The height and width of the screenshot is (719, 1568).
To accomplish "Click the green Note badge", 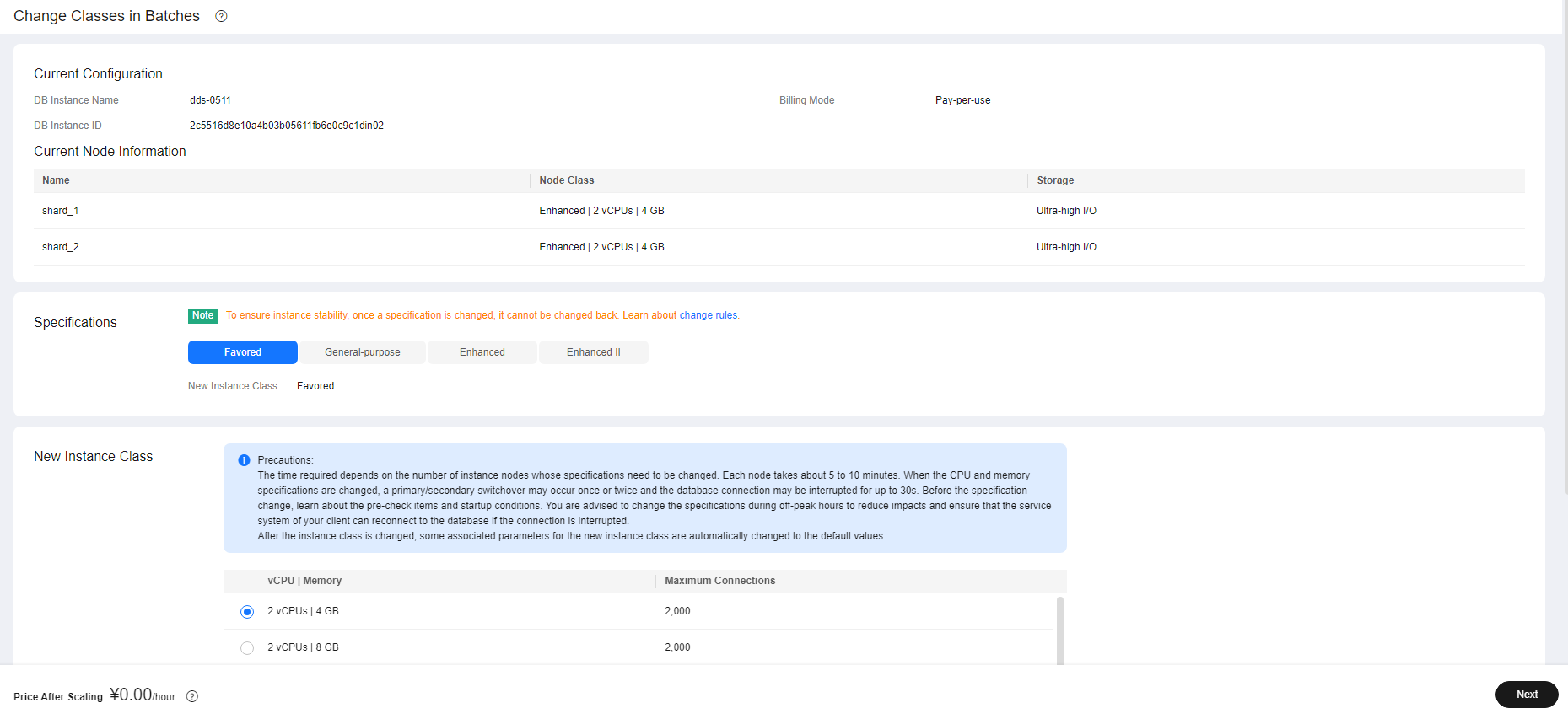I will coord(202,316).
